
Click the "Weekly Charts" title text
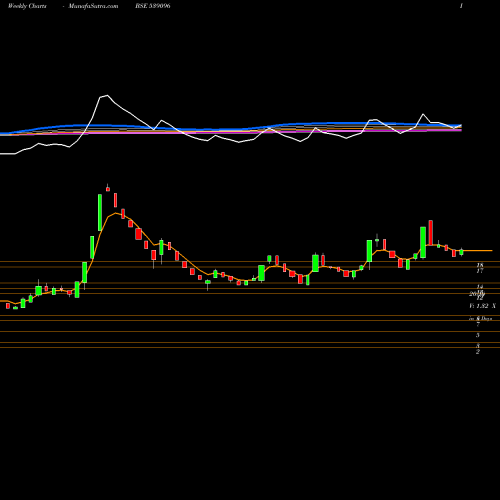(27, 6)
